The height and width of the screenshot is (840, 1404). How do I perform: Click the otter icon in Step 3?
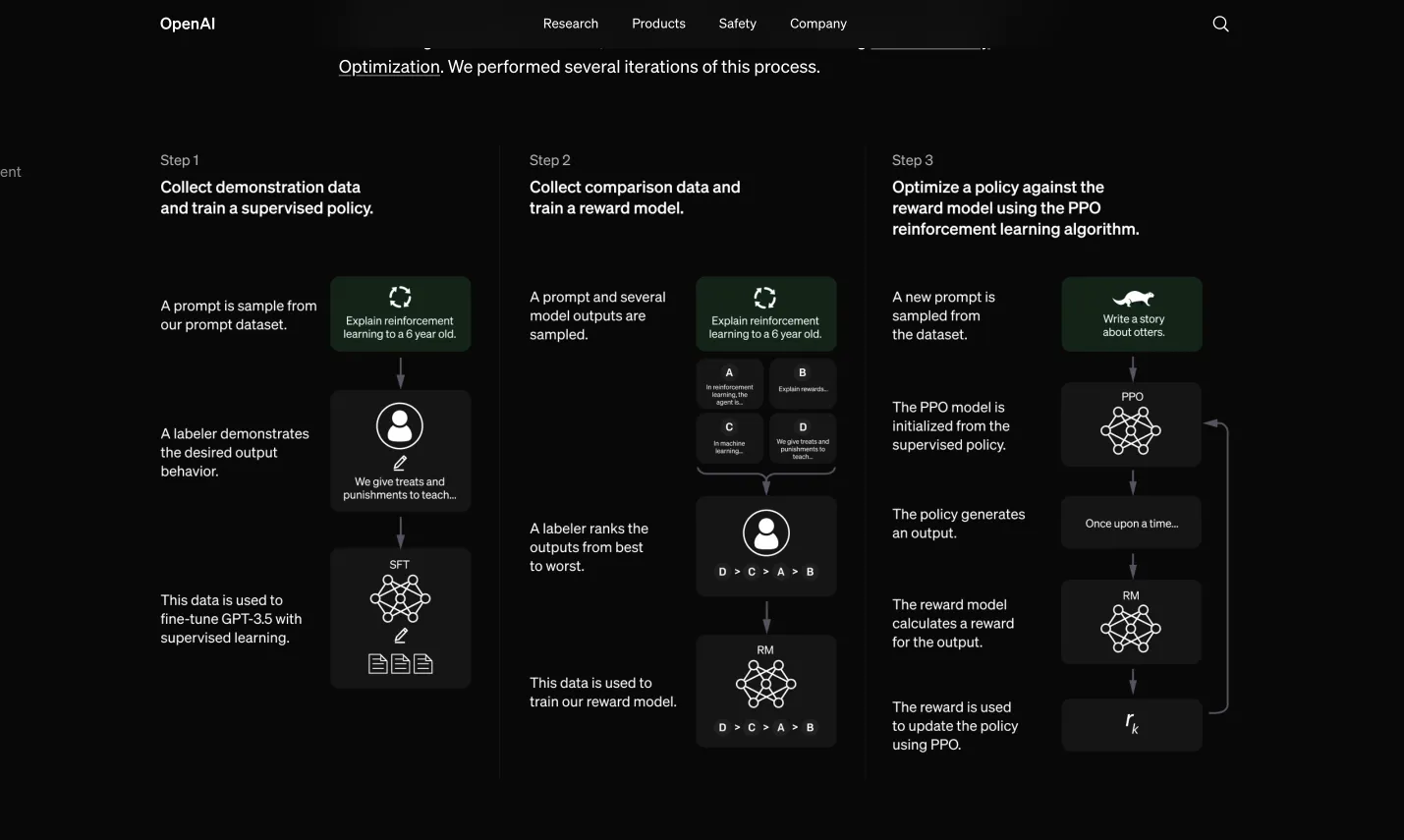pos(1133,299)
